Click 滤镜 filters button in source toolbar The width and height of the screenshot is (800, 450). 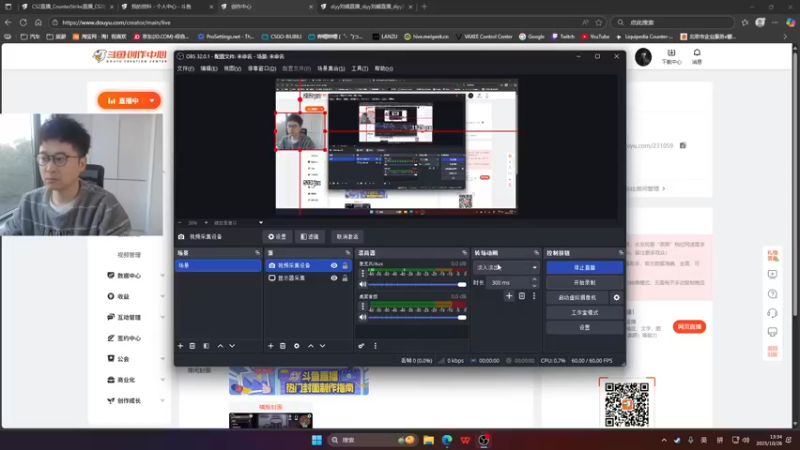[310, 237]
